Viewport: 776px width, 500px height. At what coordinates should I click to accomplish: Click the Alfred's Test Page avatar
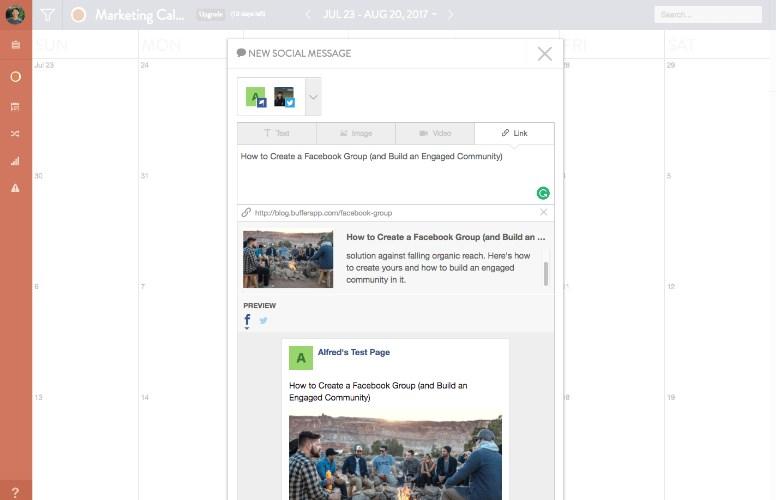tap(301, 358)
